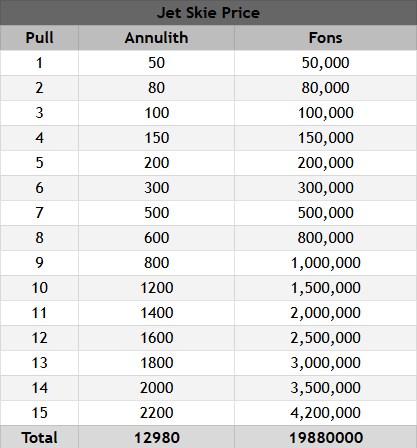Select the Annulith value 1400
Image resolution: width=417 pixels, height=448 pixels.
pos(156,313)
